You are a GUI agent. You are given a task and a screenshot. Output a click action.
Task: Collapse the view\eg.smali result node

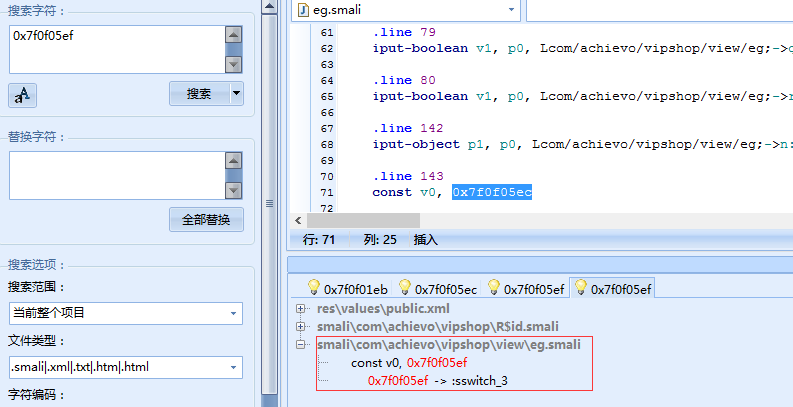click(x=301, y=344)
